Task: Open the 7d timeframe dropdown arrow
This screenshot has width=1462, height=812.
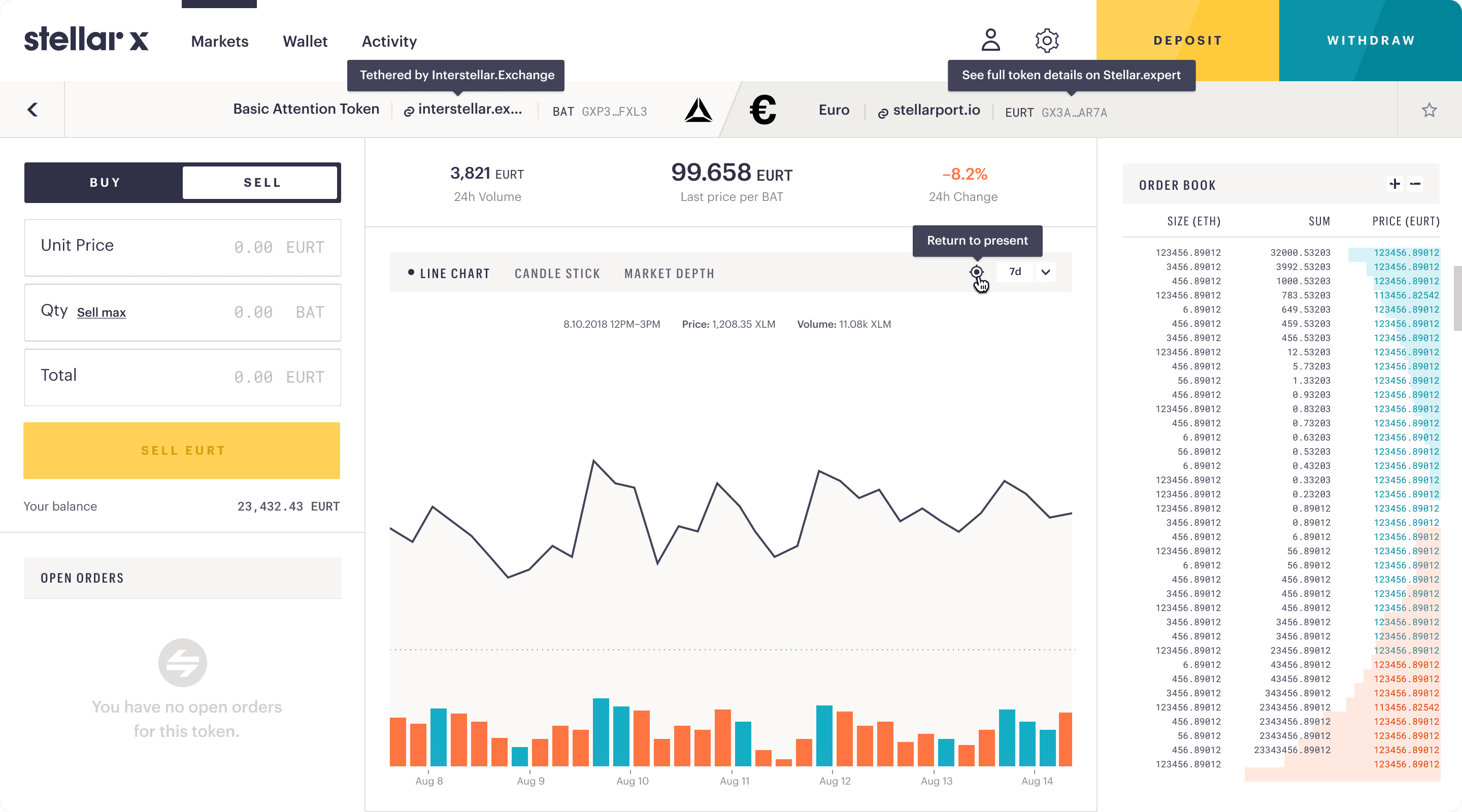Action: tap(1045, 272)
